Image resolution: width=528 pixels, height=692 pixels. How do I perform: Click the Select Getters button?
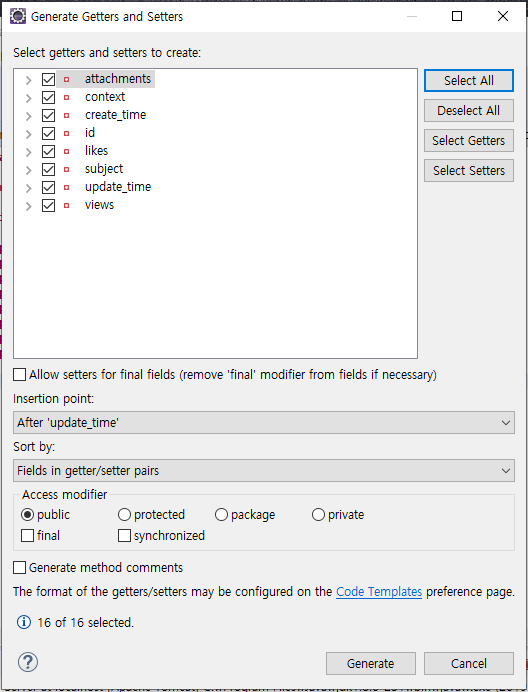coord(469,140)
